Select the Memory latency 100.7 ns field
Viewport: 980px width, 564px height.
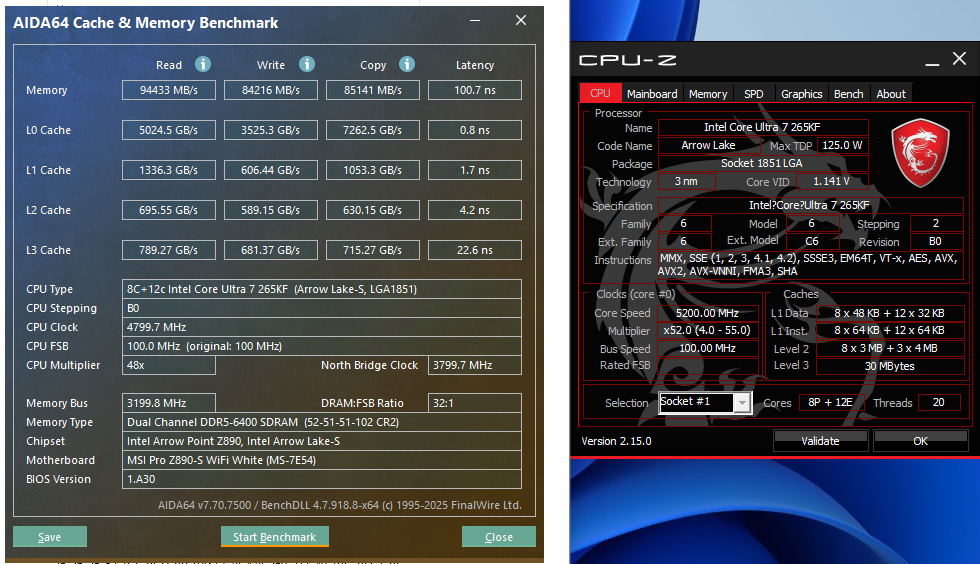[475, 90]
